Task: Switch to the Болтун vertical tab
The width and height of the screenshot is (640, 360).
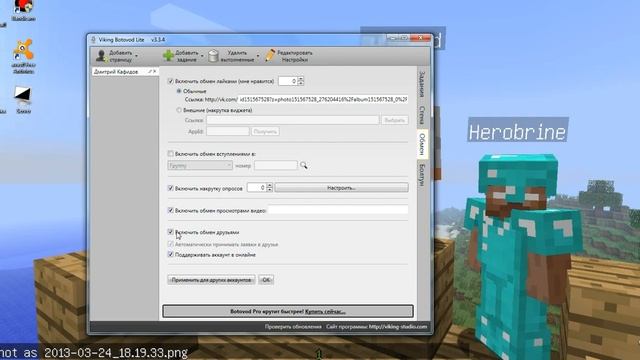Action: tap(422, 176)
